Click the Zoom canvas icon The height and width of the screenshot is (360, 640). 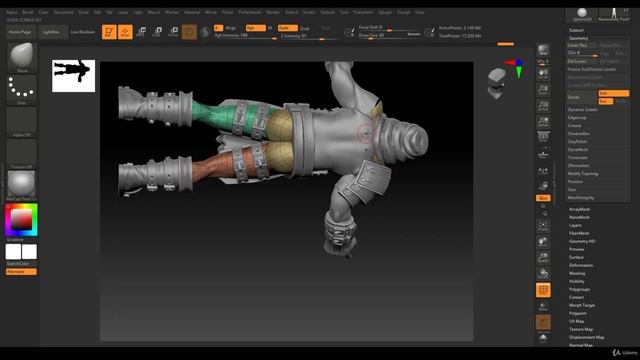click(543, 90)
